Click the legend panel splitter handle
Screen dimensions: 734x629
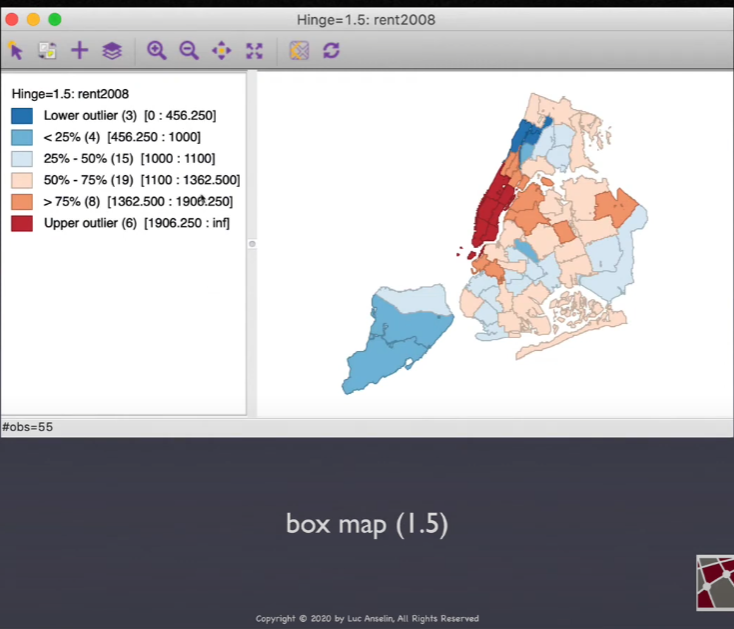[252, 244]
